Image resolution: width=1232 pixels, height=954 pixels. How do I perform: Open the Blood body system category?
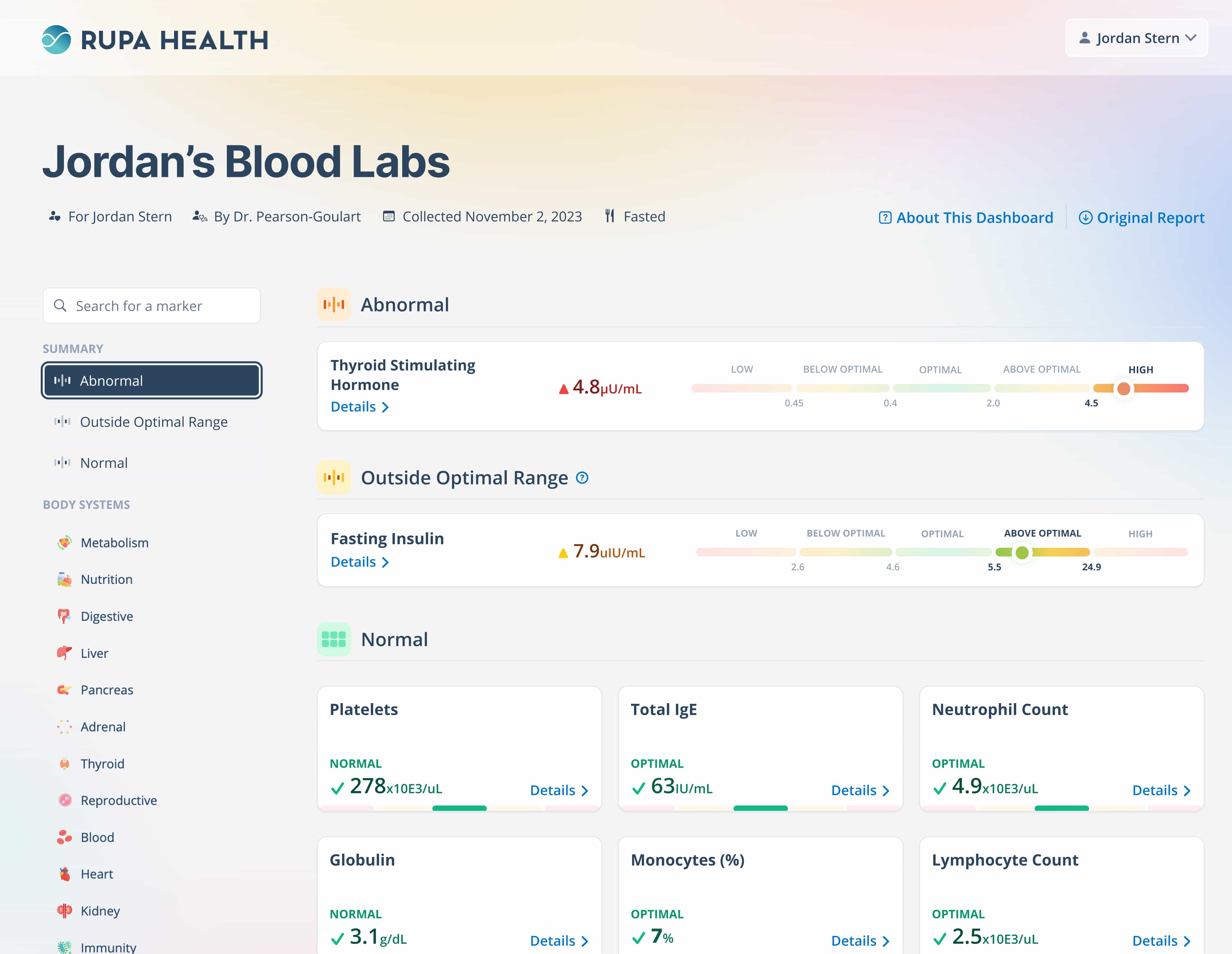pyautogui.click(x=97, y=837)
